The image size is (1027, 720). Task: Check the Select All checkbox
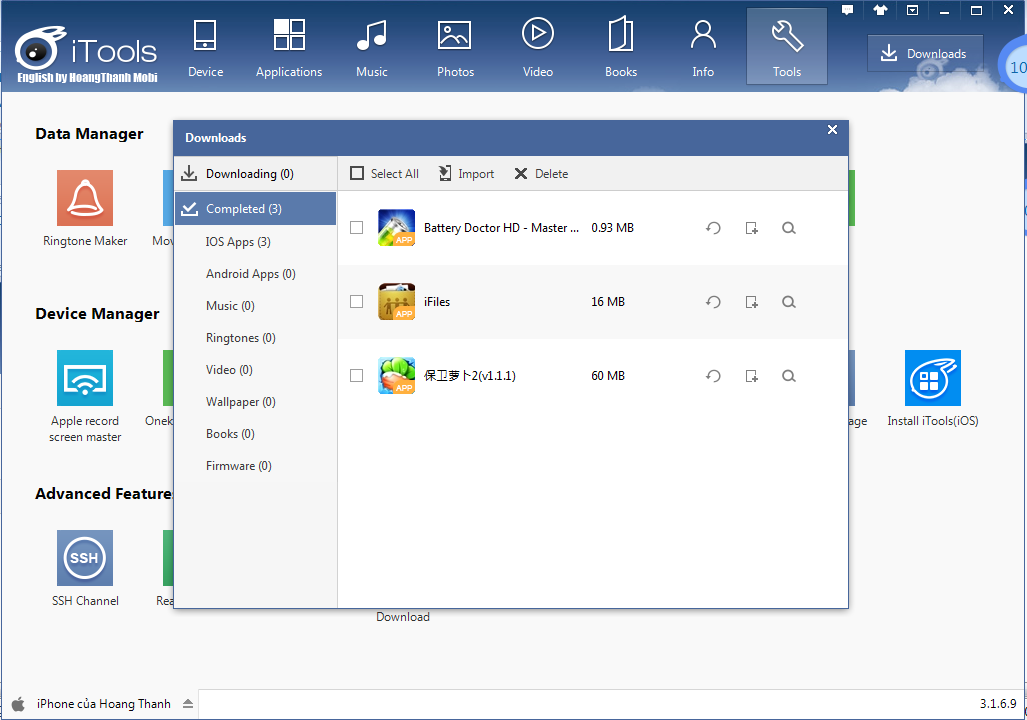coord(357,174)
